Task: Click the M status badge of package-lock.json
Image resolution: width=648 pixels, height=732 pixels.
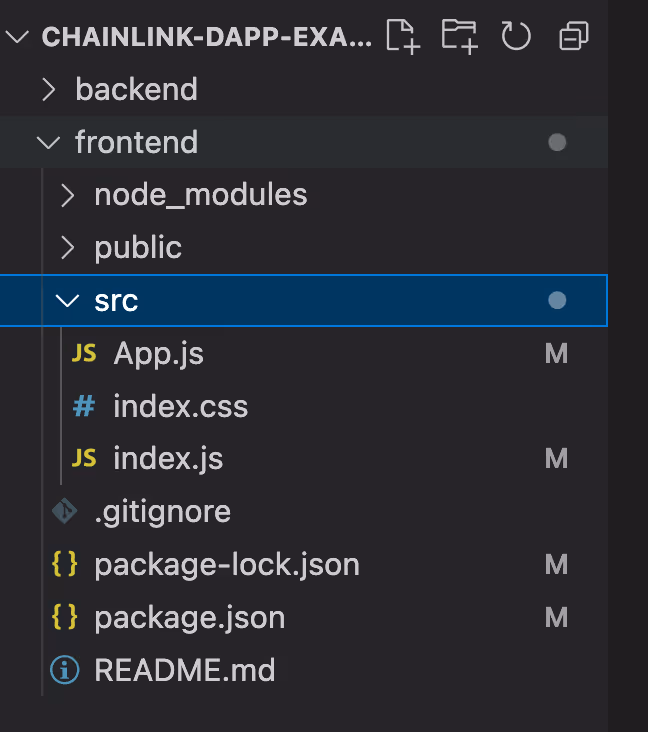Action: (x=556, y=564)
